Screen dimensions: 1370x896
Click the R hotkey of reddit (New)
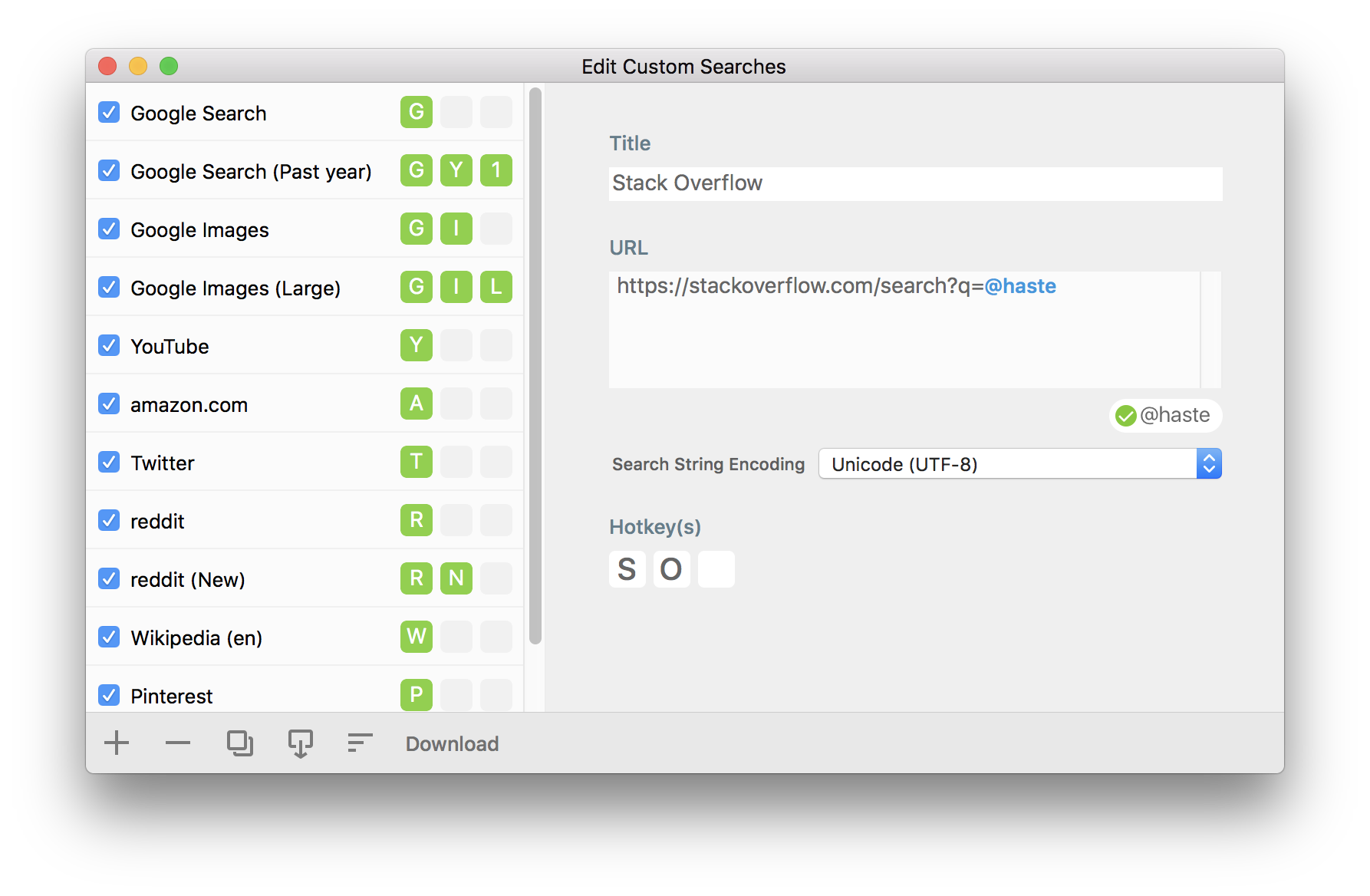(417, 578)
